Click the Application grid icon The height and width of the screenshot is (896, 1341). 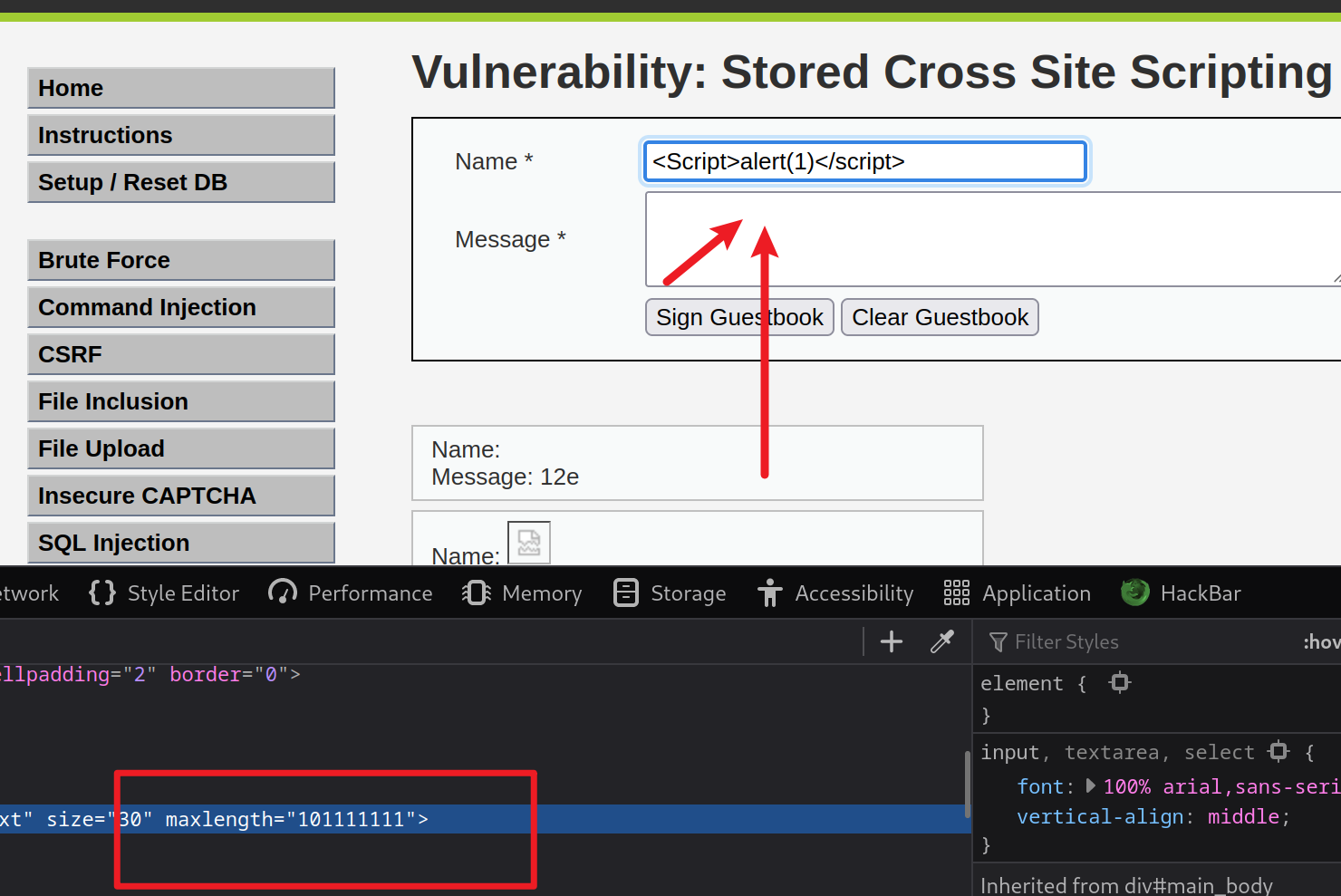coord(957,593)
